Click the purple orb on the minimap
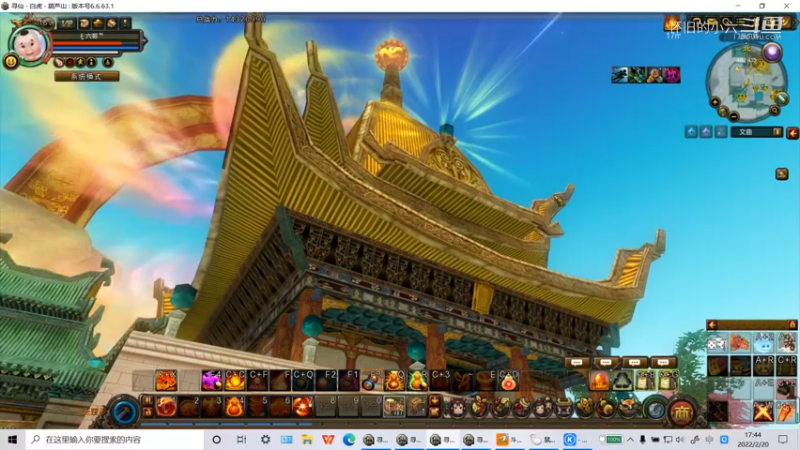Screen dimensions: 800x450 pos(772,53)
